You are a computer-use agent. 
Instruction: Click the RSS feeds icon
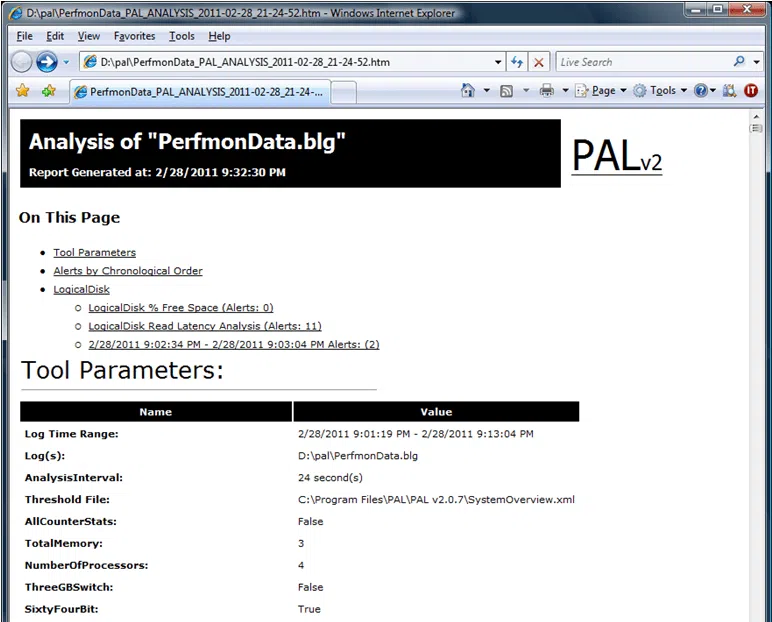506,91
